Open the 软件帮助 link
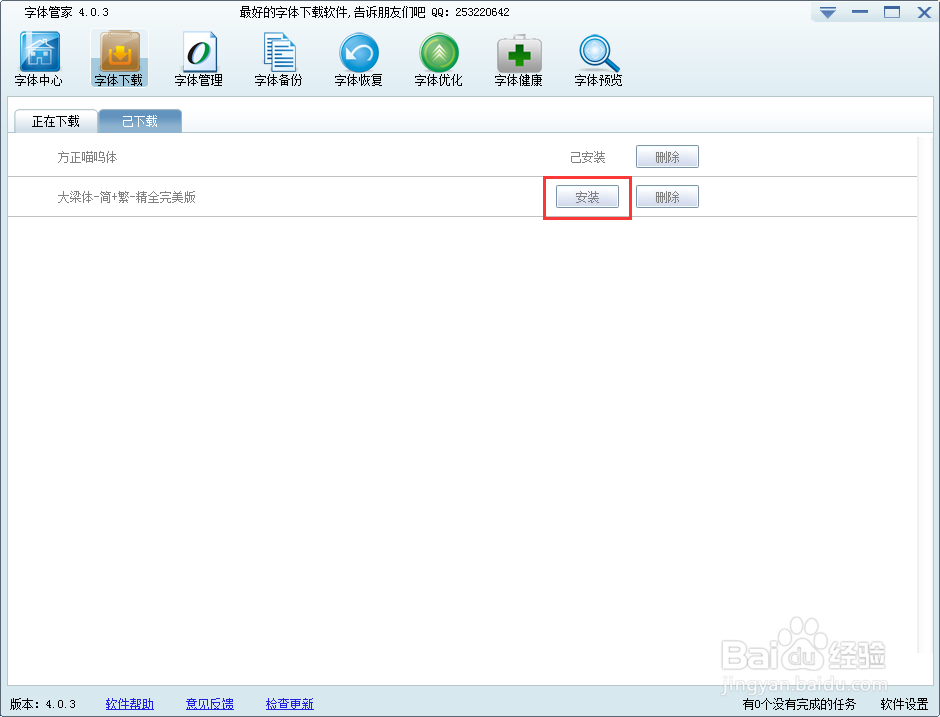940x717 pixels. click(x=129, y=704)
